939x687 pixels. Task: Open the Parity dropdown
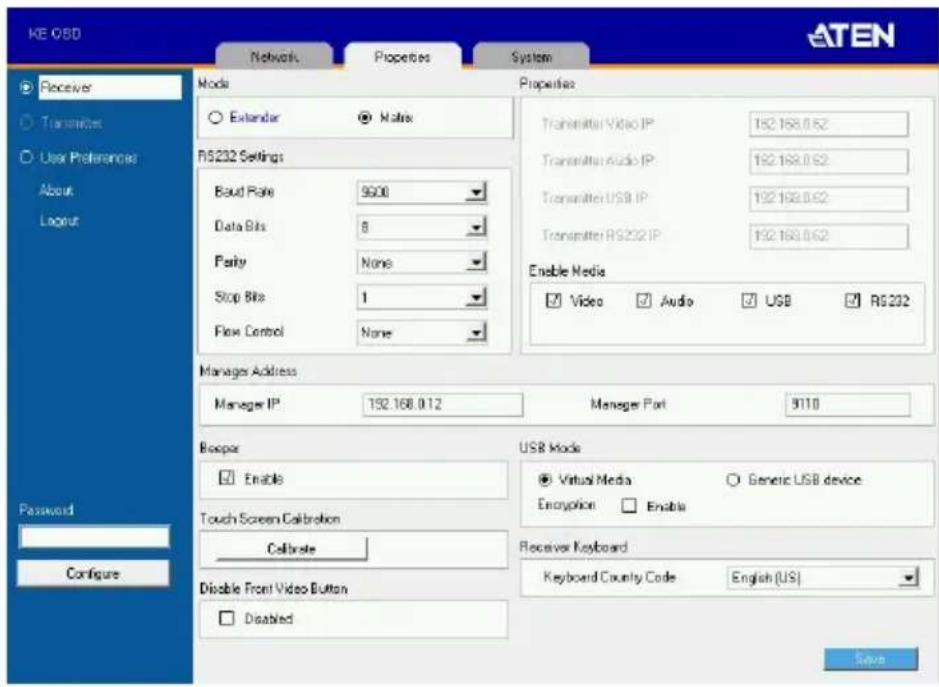pyautogui.click(x=422, y=262)
